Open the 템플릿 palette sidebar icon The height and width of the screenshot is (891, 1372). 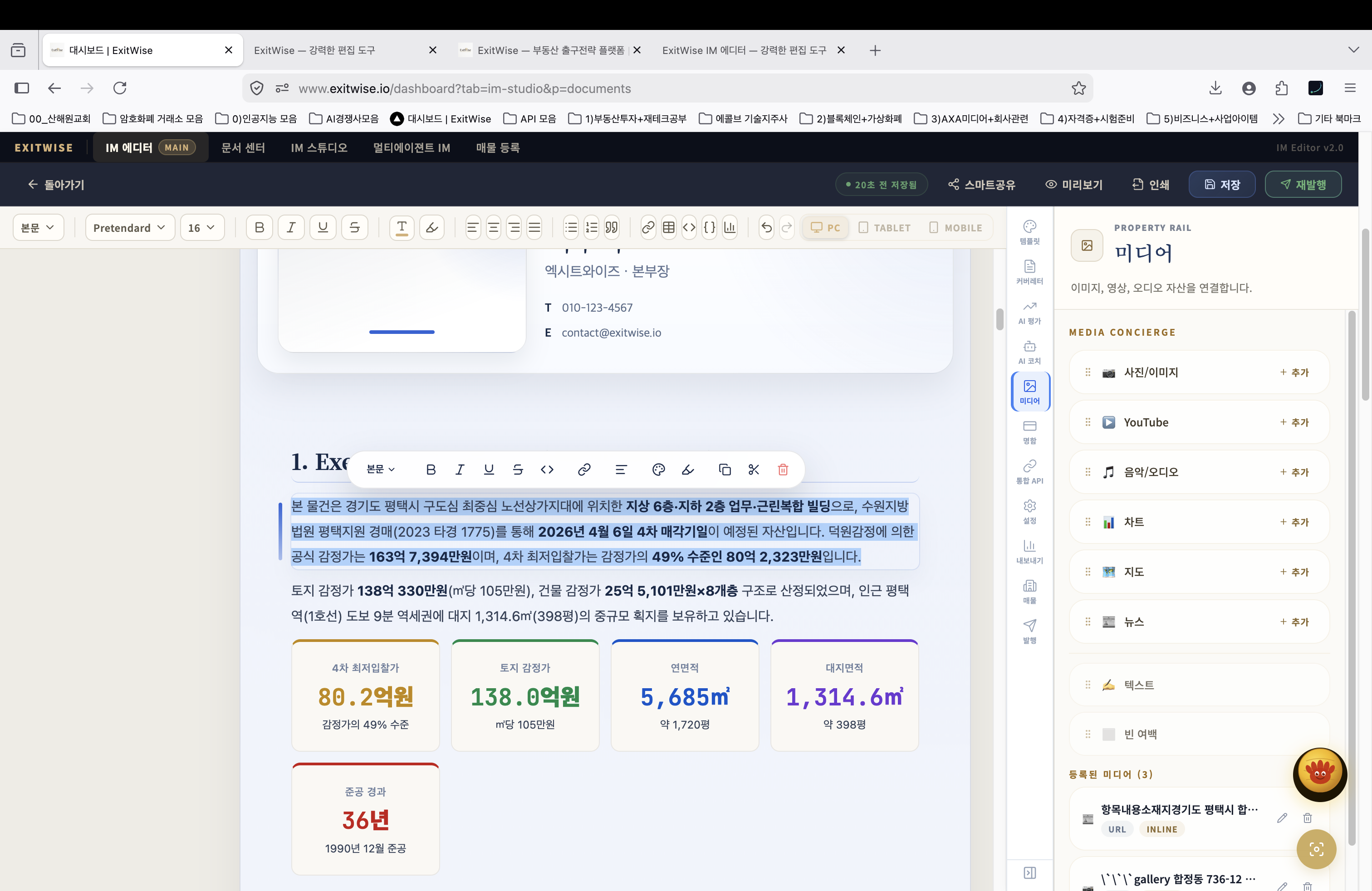pyautogui.click(x=1029, y=232)
